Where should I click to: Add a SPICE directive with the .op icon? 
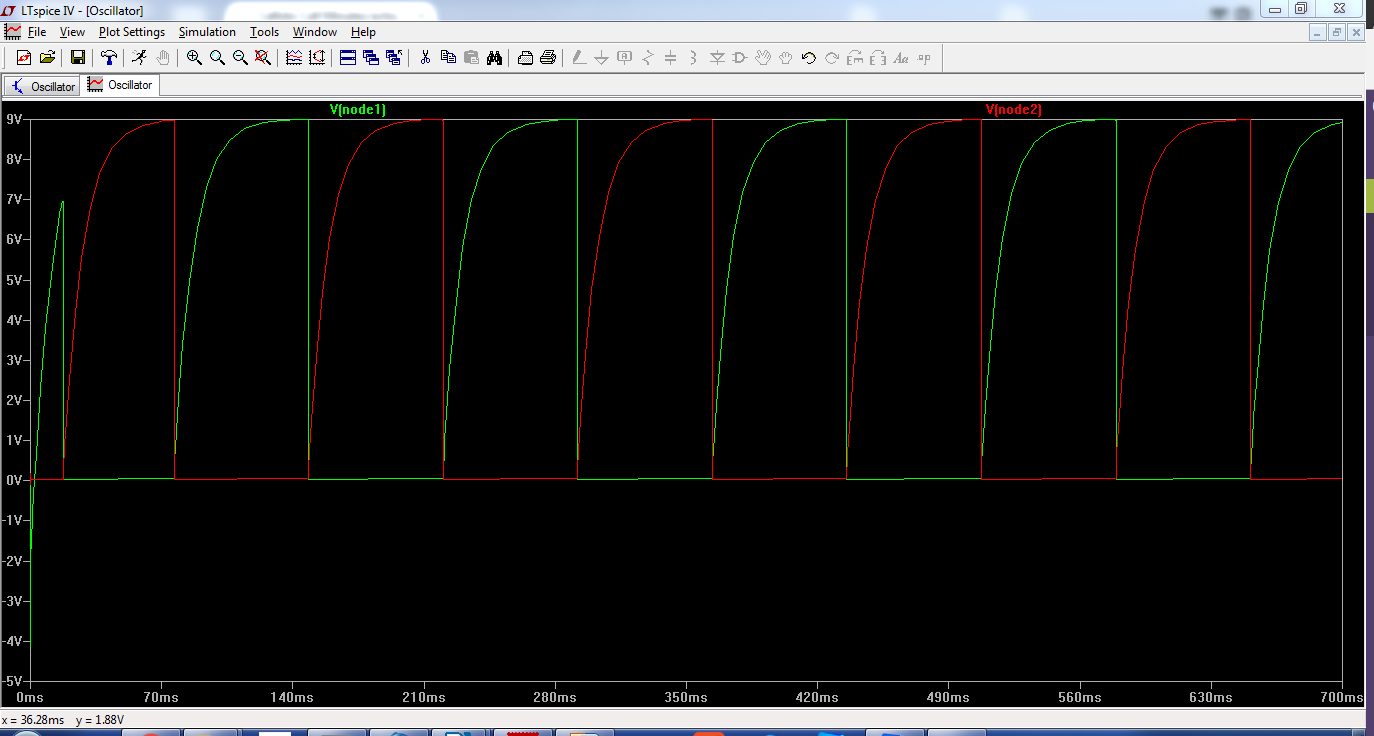click(x=925, y=57)
